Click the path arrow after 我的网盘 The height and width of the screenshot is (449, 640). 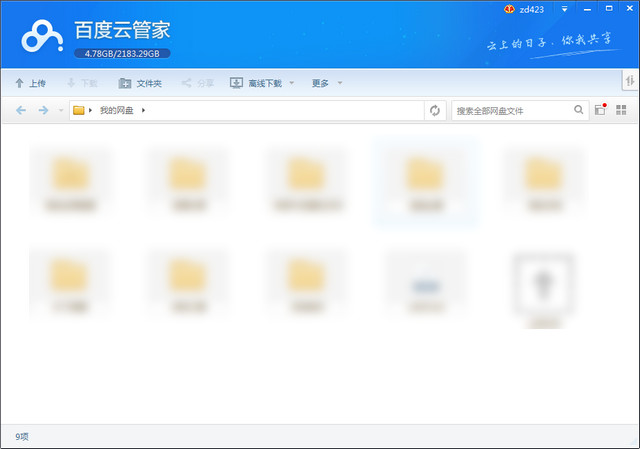coord(144,110)
